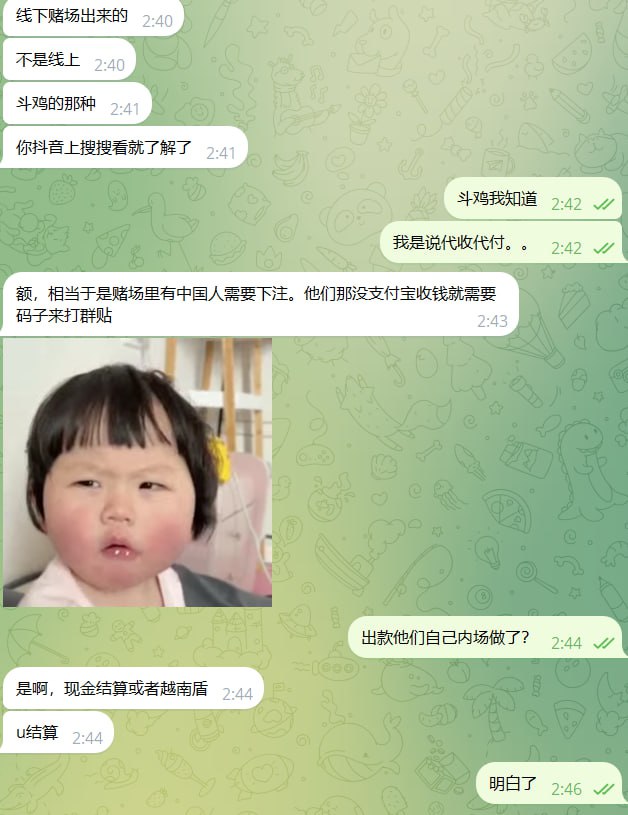The height and width of the screenshot is (815, 628).
Task: Select the "你抖音上搜搜看就了解了" message
Action: click(124, 148)
